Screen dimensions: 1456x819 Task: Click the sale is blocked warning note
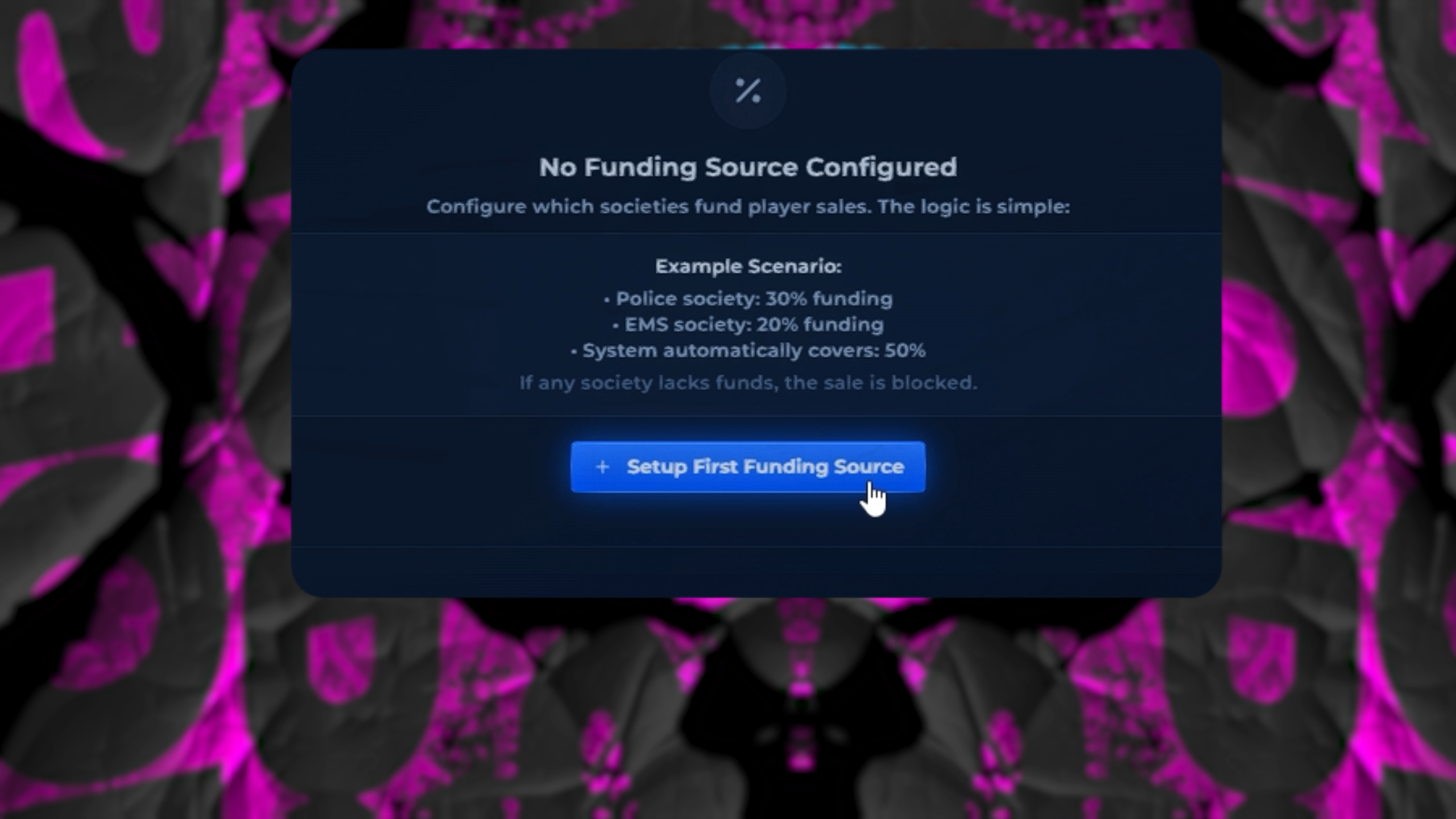pyautogui.click(x=748, y=383)
